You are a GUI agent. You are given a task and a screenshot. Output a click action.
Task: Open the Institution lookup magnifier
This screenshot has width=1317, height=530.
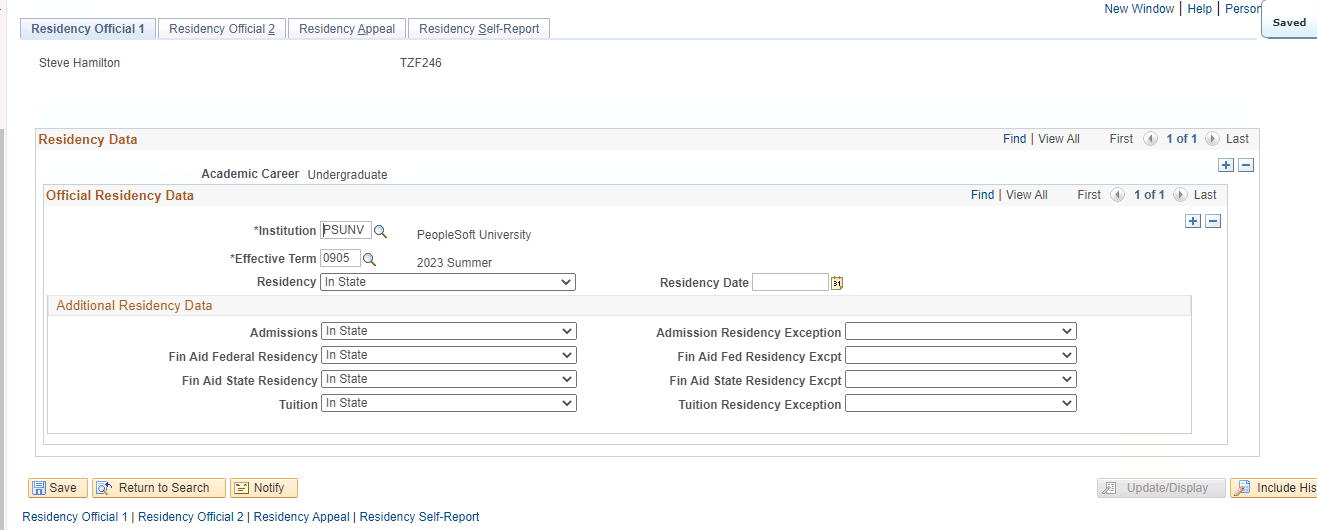click(380, 232)
